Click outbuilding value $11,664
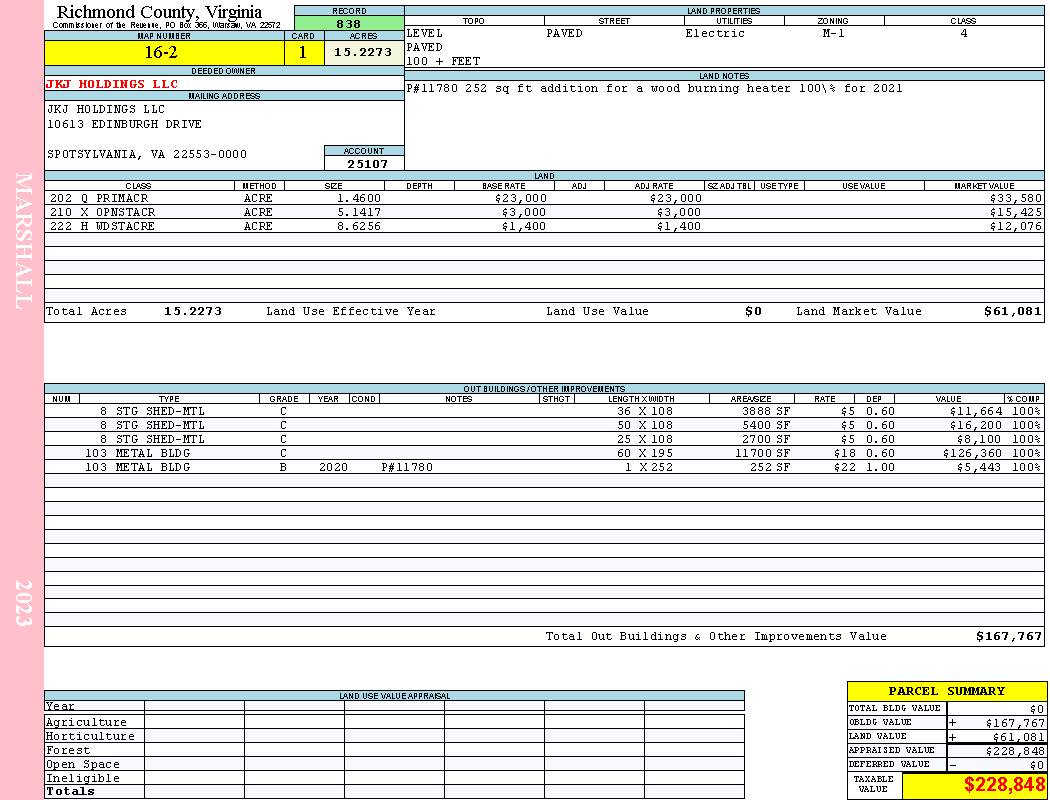The height and width of the screenshot is (800, 1050). 976,411
